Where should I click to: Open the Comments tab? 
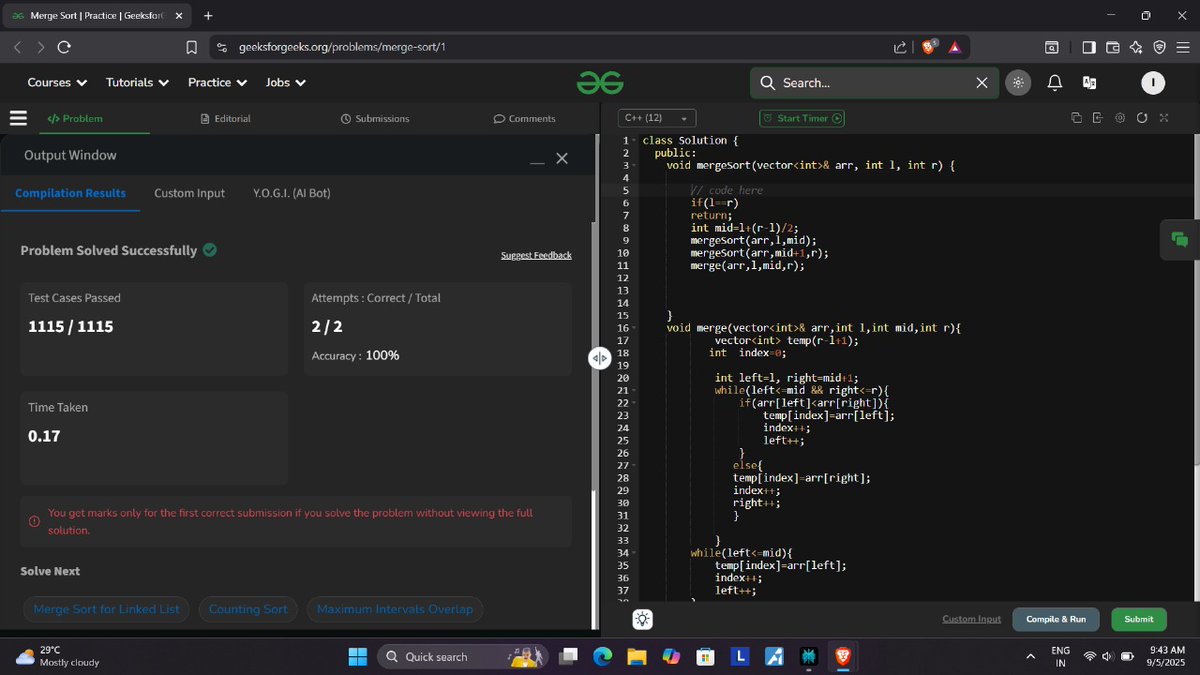[x=524, y=118]
